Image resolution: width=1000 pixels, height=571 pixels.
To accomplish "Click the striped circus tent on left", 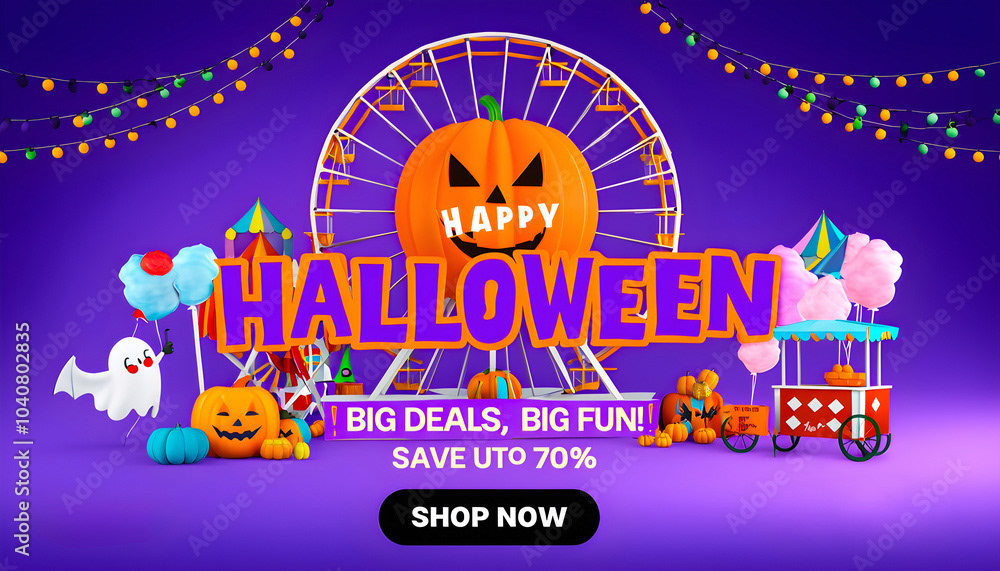I will coord(258,230).
